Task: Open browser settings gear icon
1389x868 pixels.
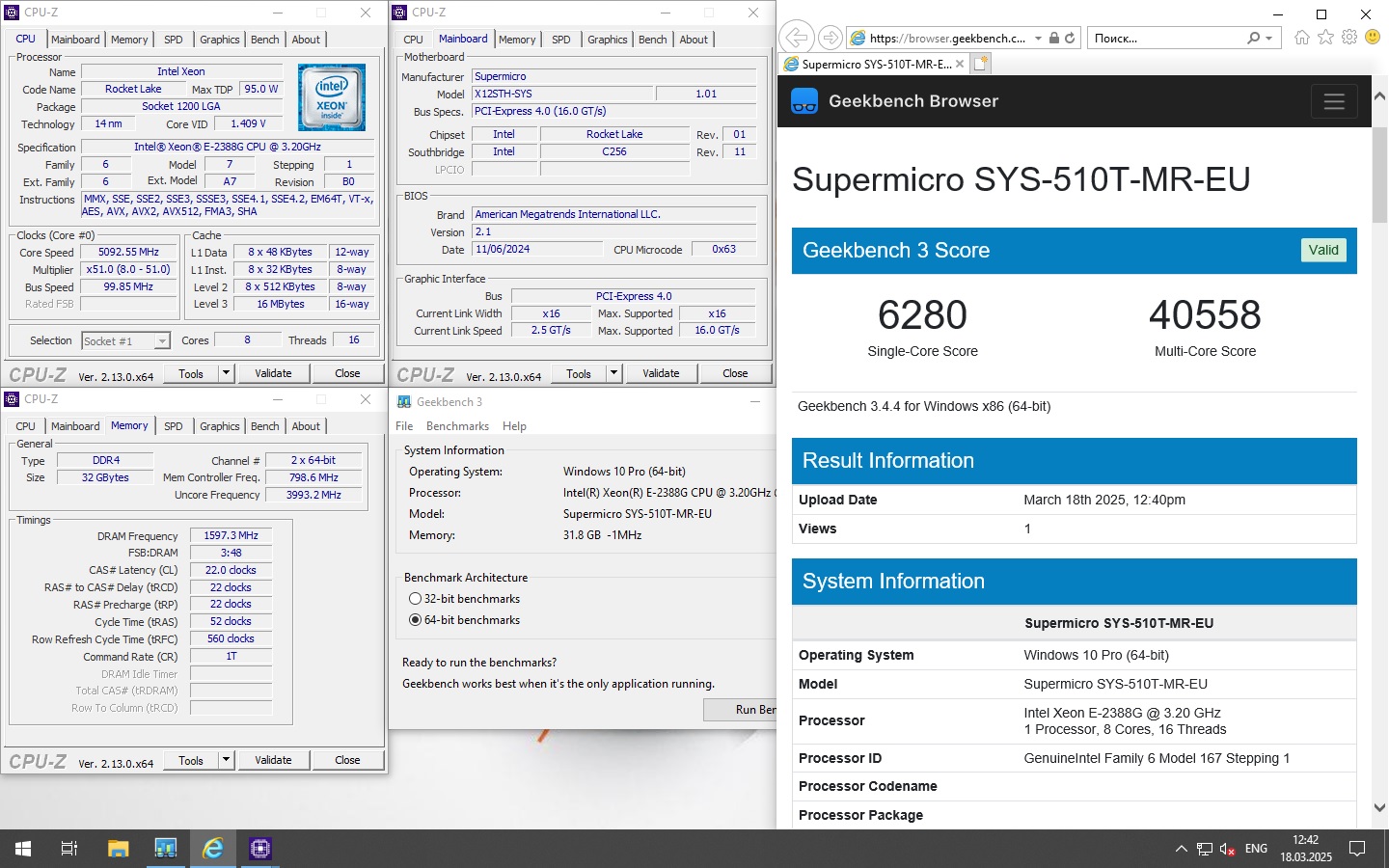Action: [1349, 38]
